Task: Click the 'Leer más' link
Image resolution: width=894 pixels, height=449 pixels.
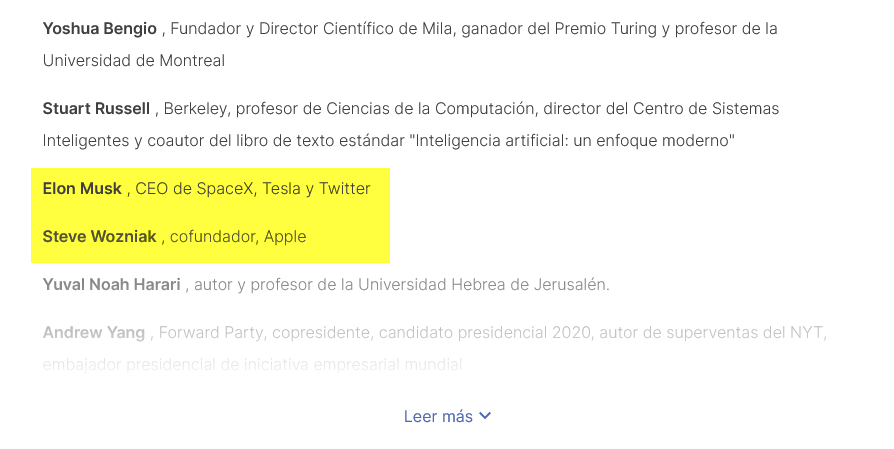Action: pyautogui.click(x=438, y=416)
